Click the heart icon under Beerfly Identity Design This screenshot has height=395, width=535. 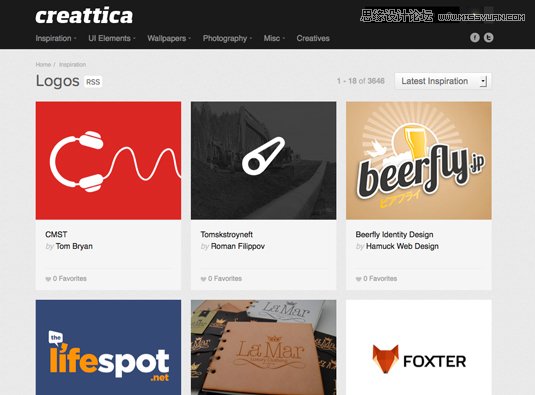(358, 279)
